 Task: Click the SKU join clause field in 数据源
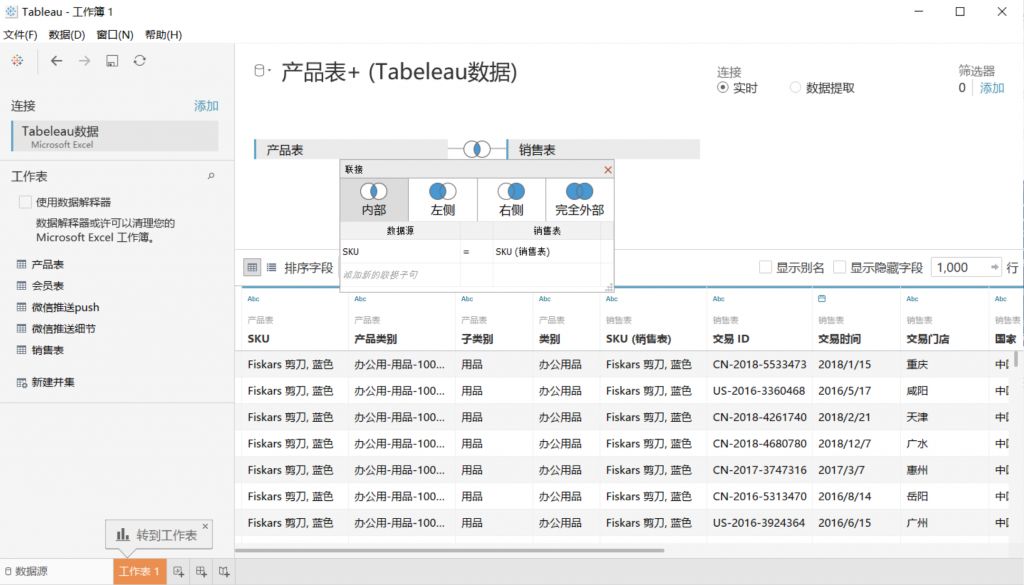[x=400, y=251]
